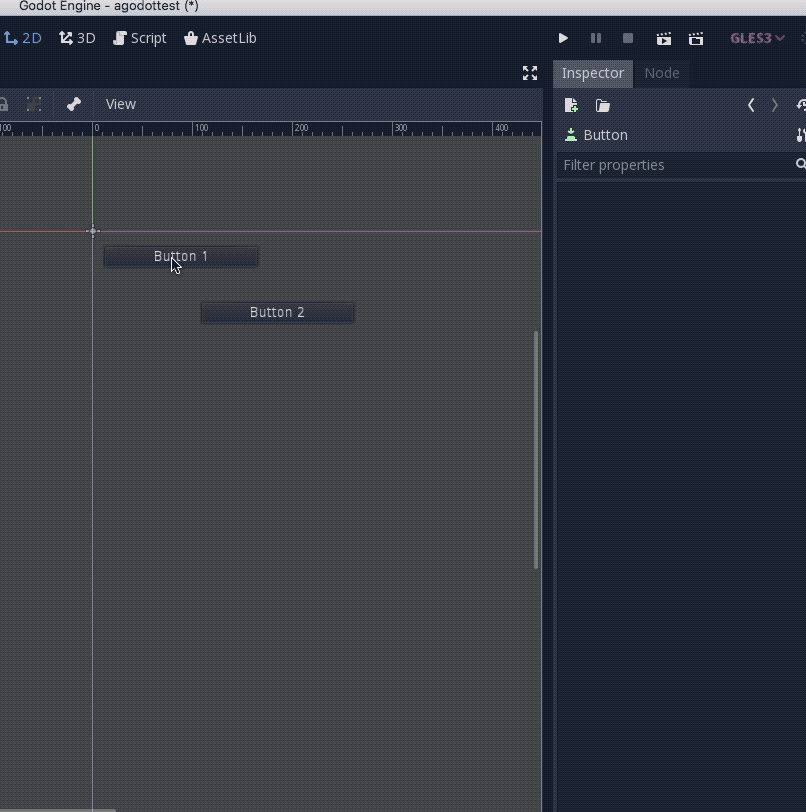The width and height of the screenshot is (806, 812).
Task: Stop the running scene
Action: click(628, 38)
